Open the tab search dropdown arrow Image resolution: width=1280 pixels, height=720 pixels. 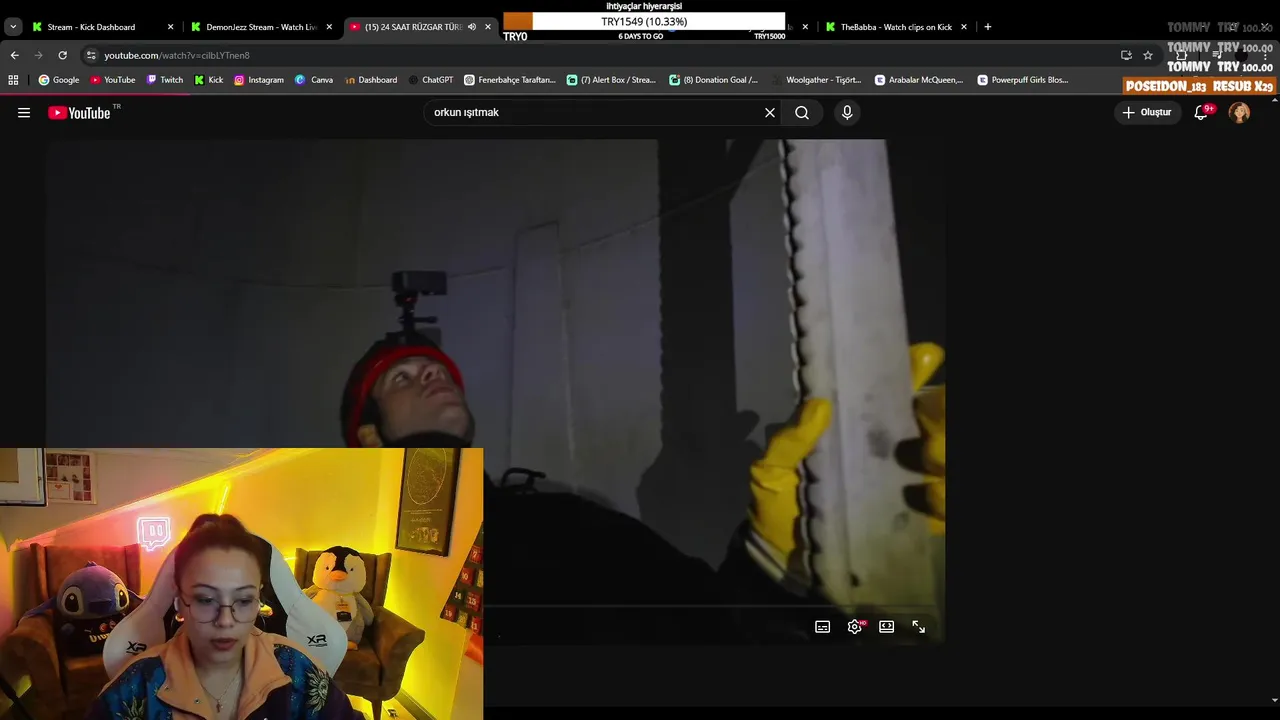[x=13, y=27]
